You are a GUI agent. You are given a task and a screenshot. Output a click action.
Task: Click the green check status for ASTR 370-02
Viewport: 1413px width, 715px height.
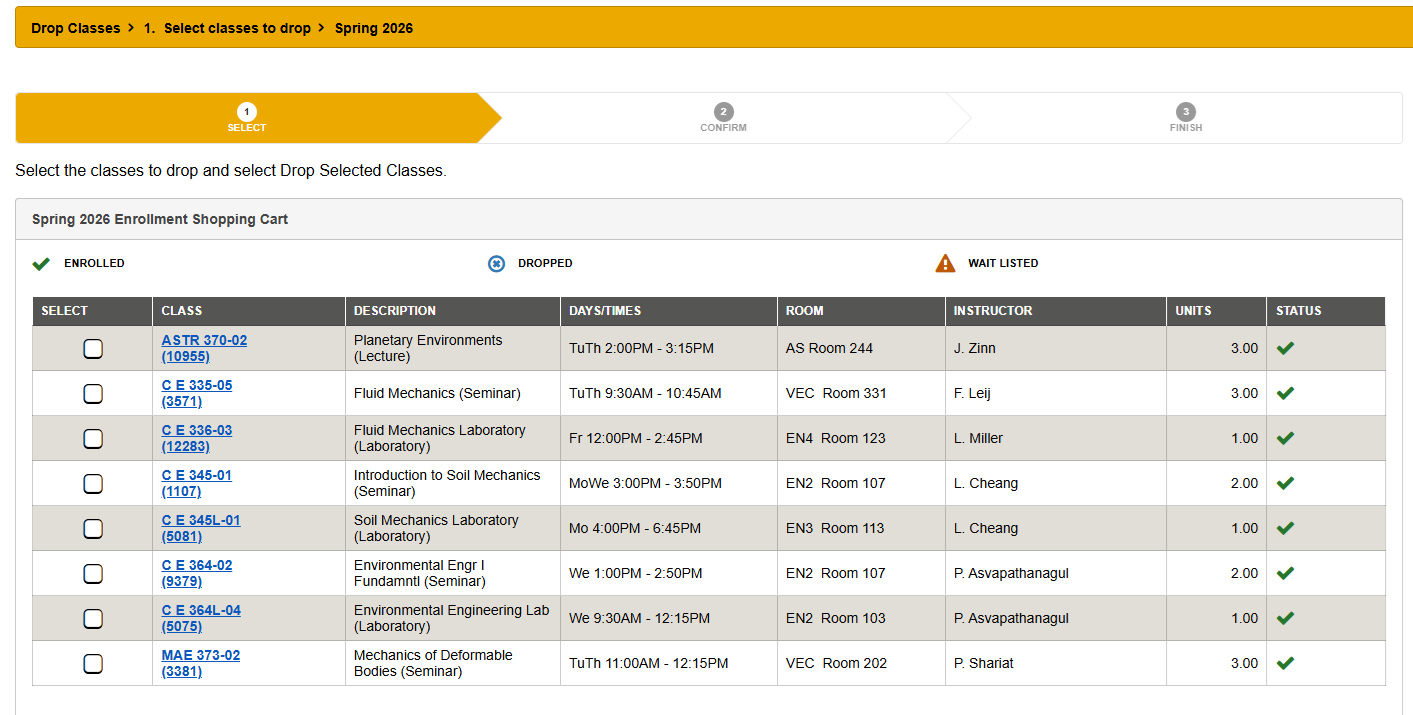pos(1285,348)
